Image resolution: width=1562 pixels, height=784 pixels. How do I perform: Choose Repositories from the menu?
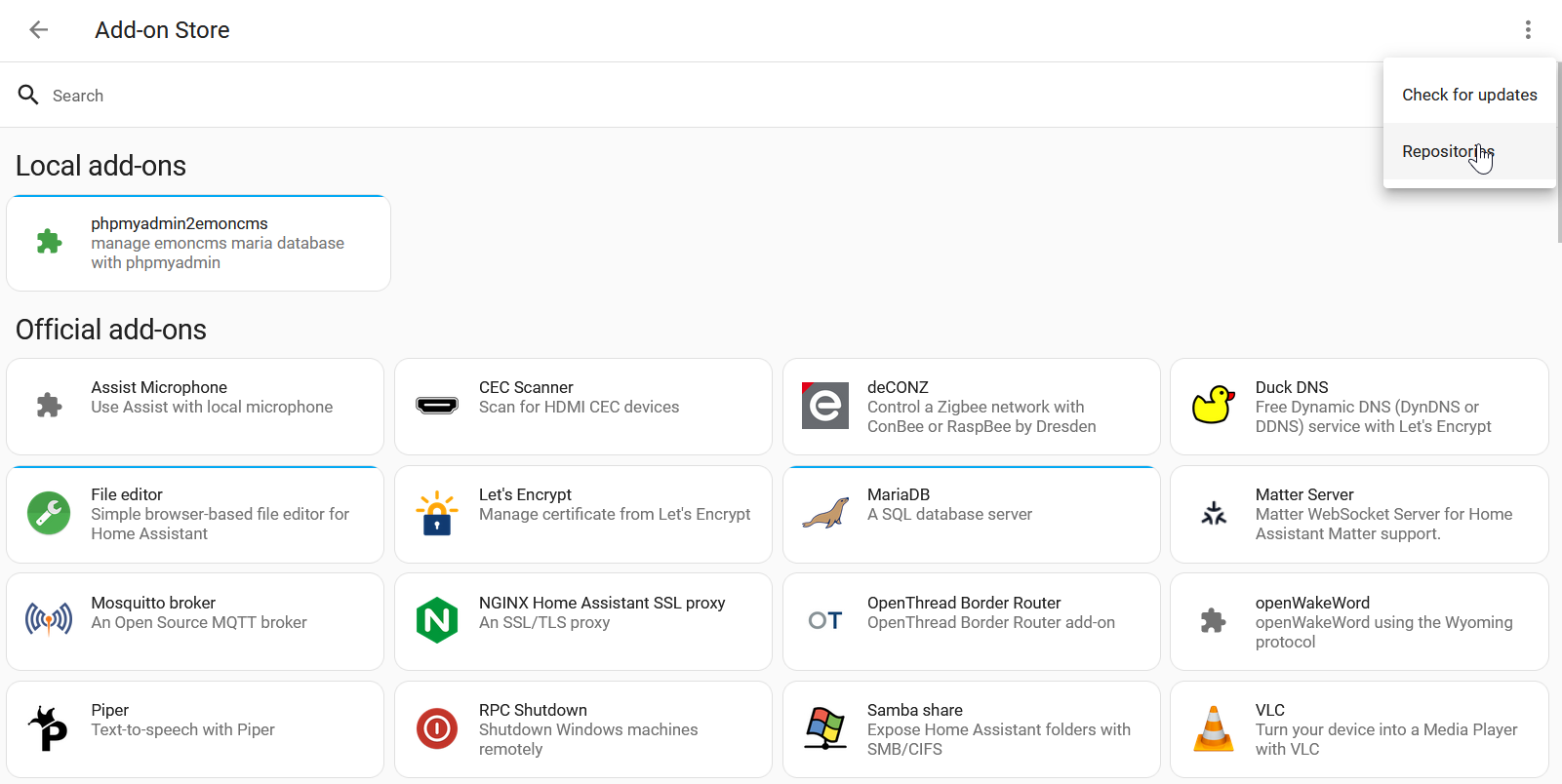coord(1447,152)
